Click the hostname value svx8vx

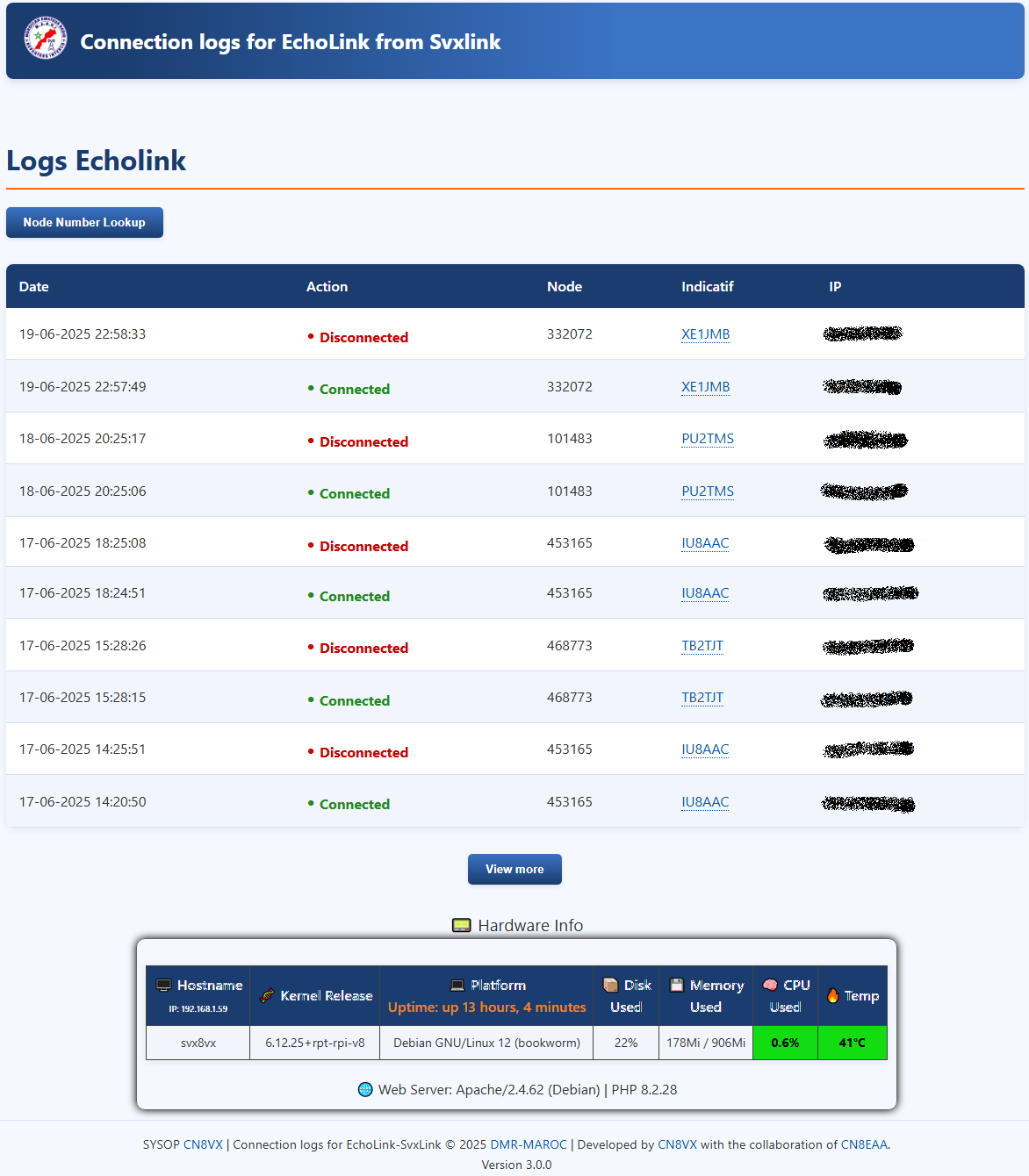click(198, 1043)
